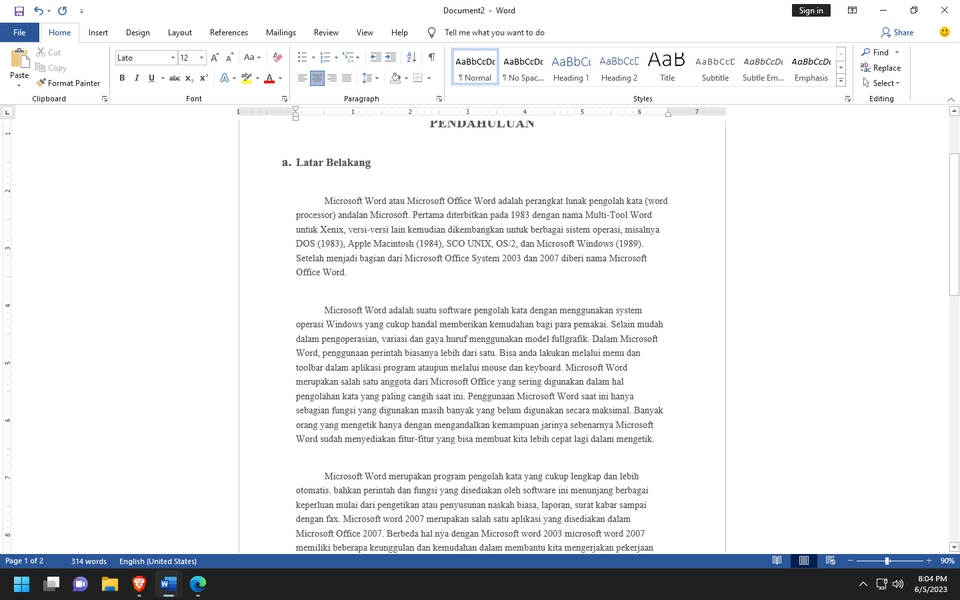Paste clipboard content with the Paste icon
Viewport: 960px width, 600px height.
pos(19,59)
